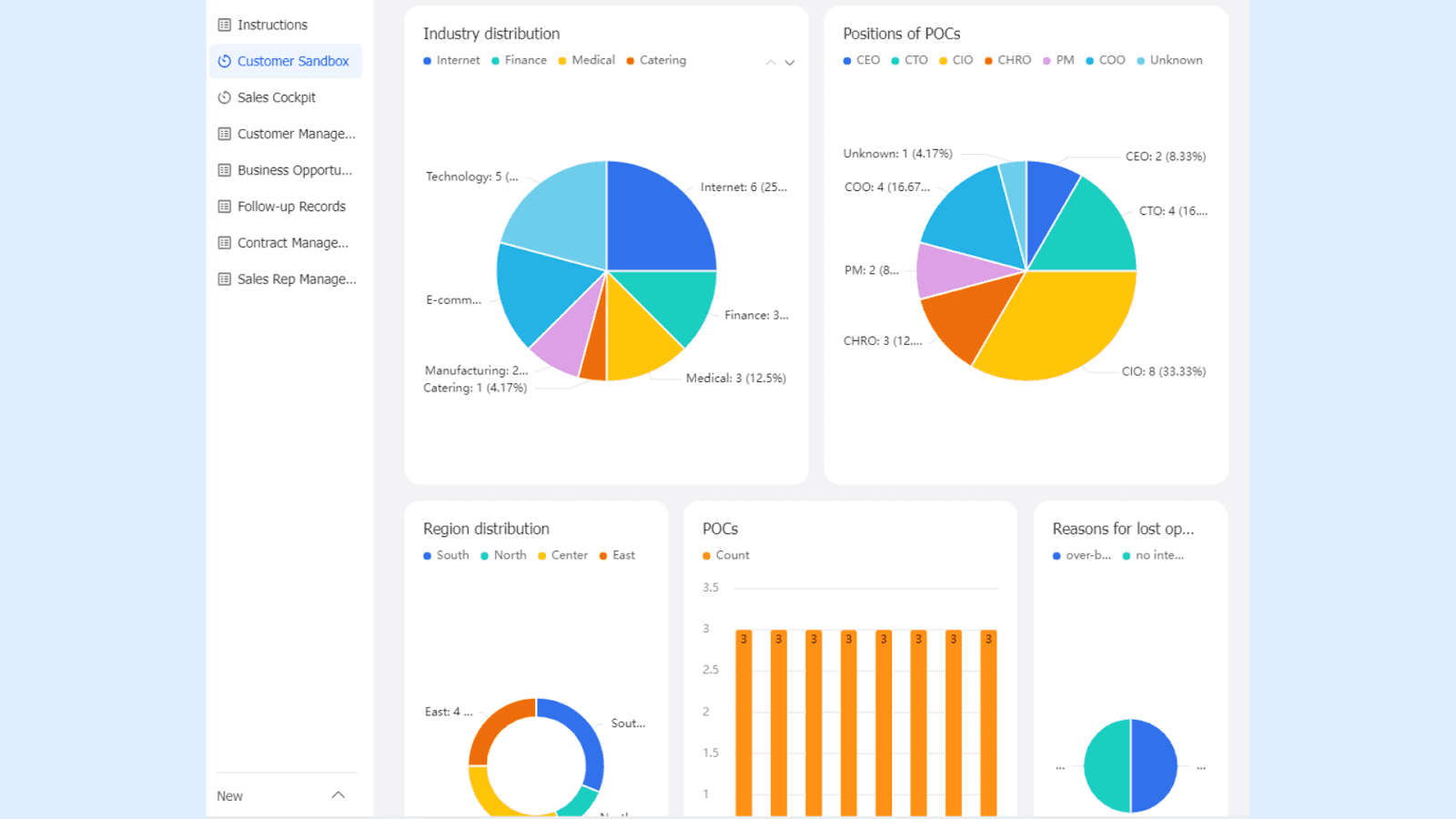Open the Instructions page

tap(286, 25)
